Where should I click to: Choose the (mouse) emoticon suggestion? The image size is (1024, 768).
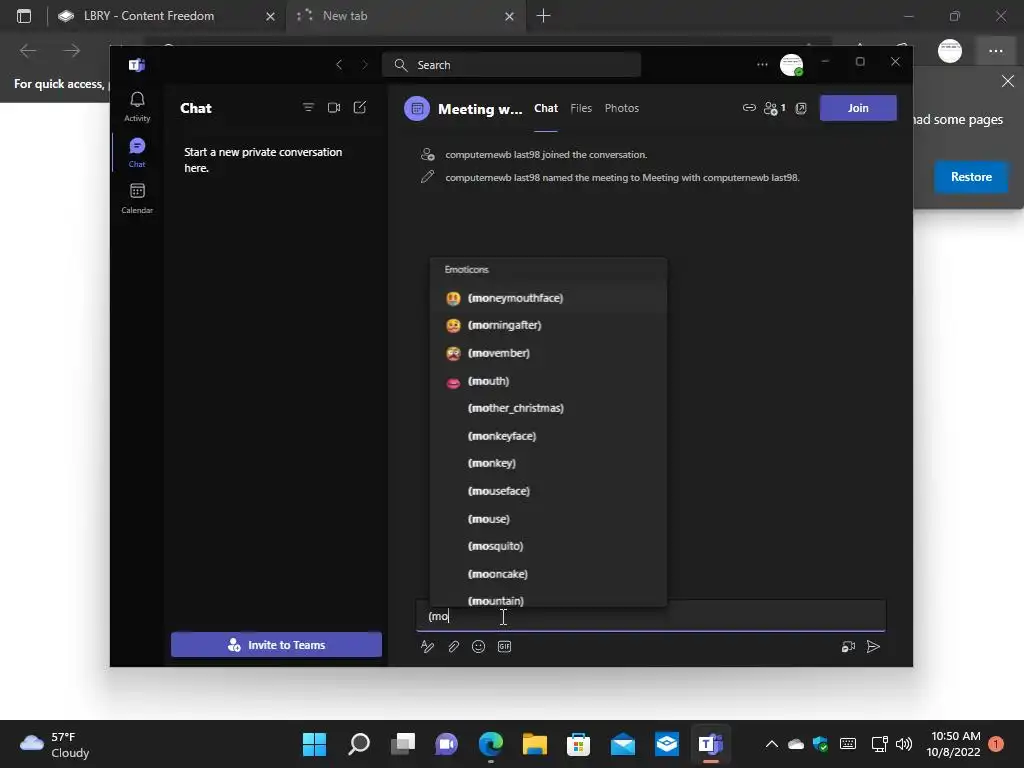tap(549, 519)
